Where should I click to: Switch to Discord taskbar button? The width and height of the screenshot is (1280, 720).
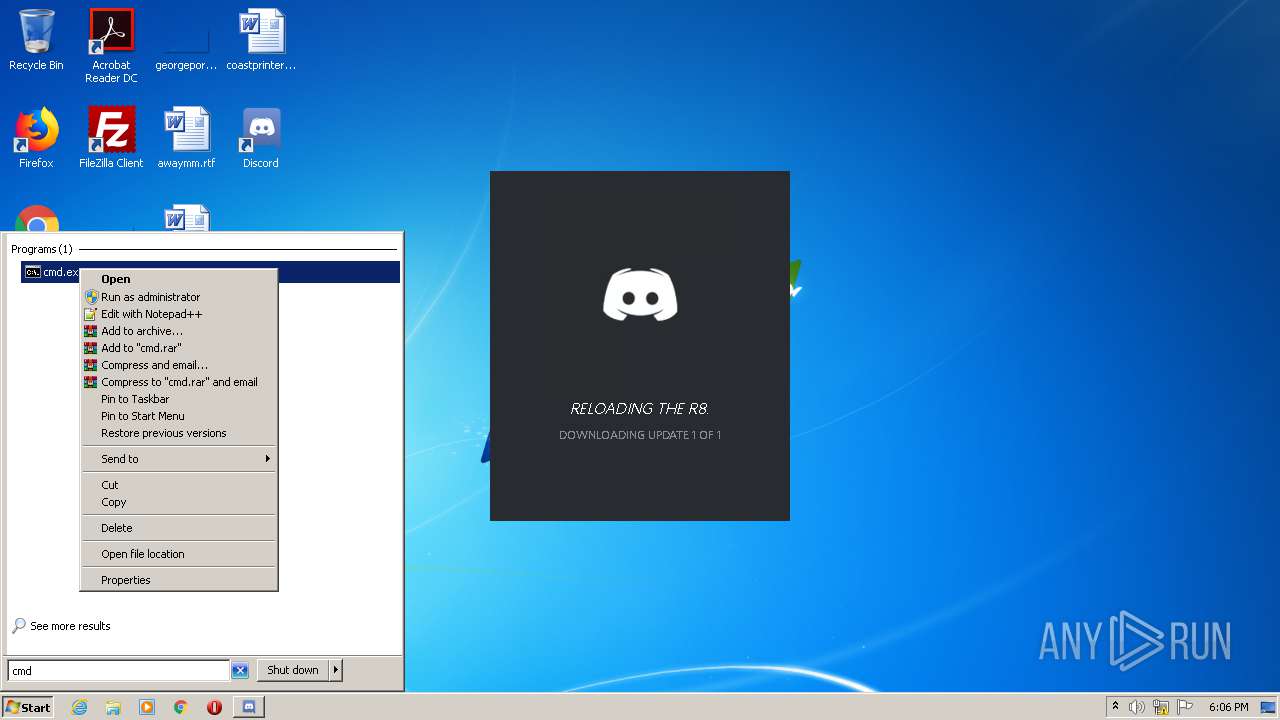(249, 707)
